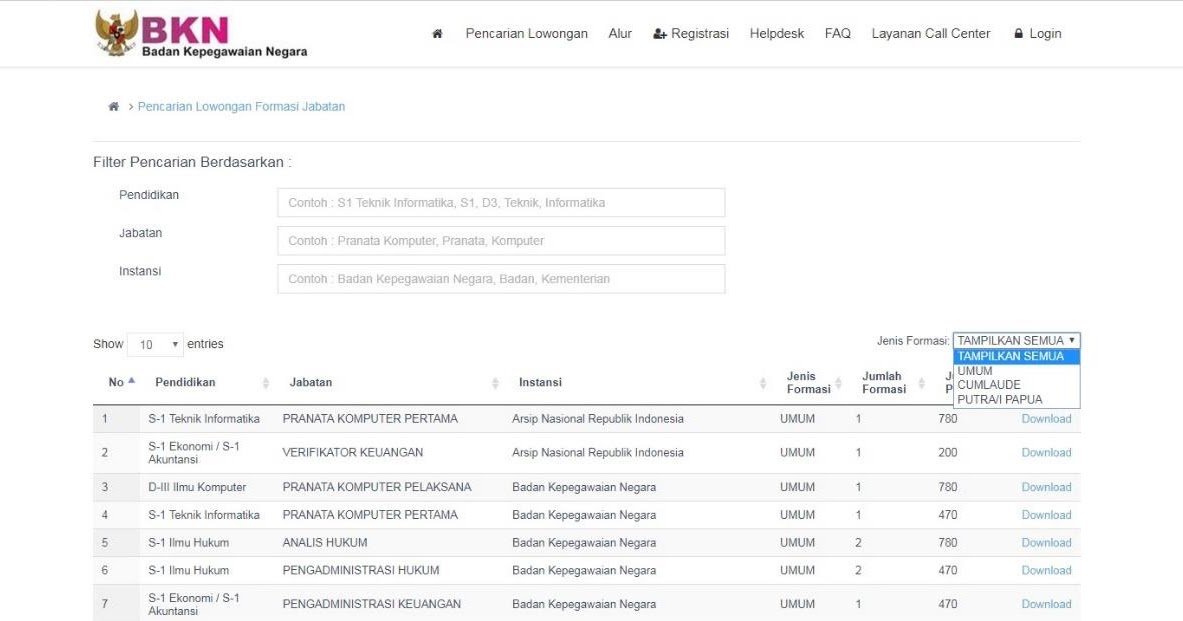The image size is (1183, 621).
Task: Collapse the Jenis Formasi dropdown
Action: click(1016, 341)
